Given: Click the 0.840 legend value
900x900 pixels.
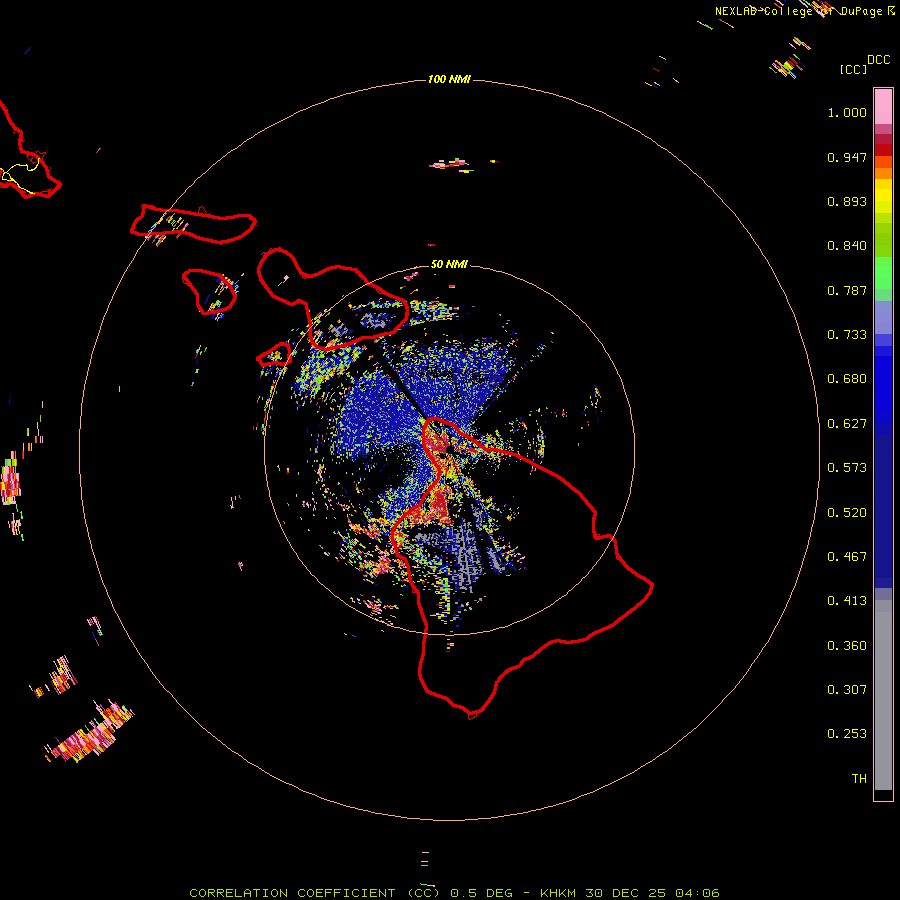Looking at the screenshot, I should [847, 246].
